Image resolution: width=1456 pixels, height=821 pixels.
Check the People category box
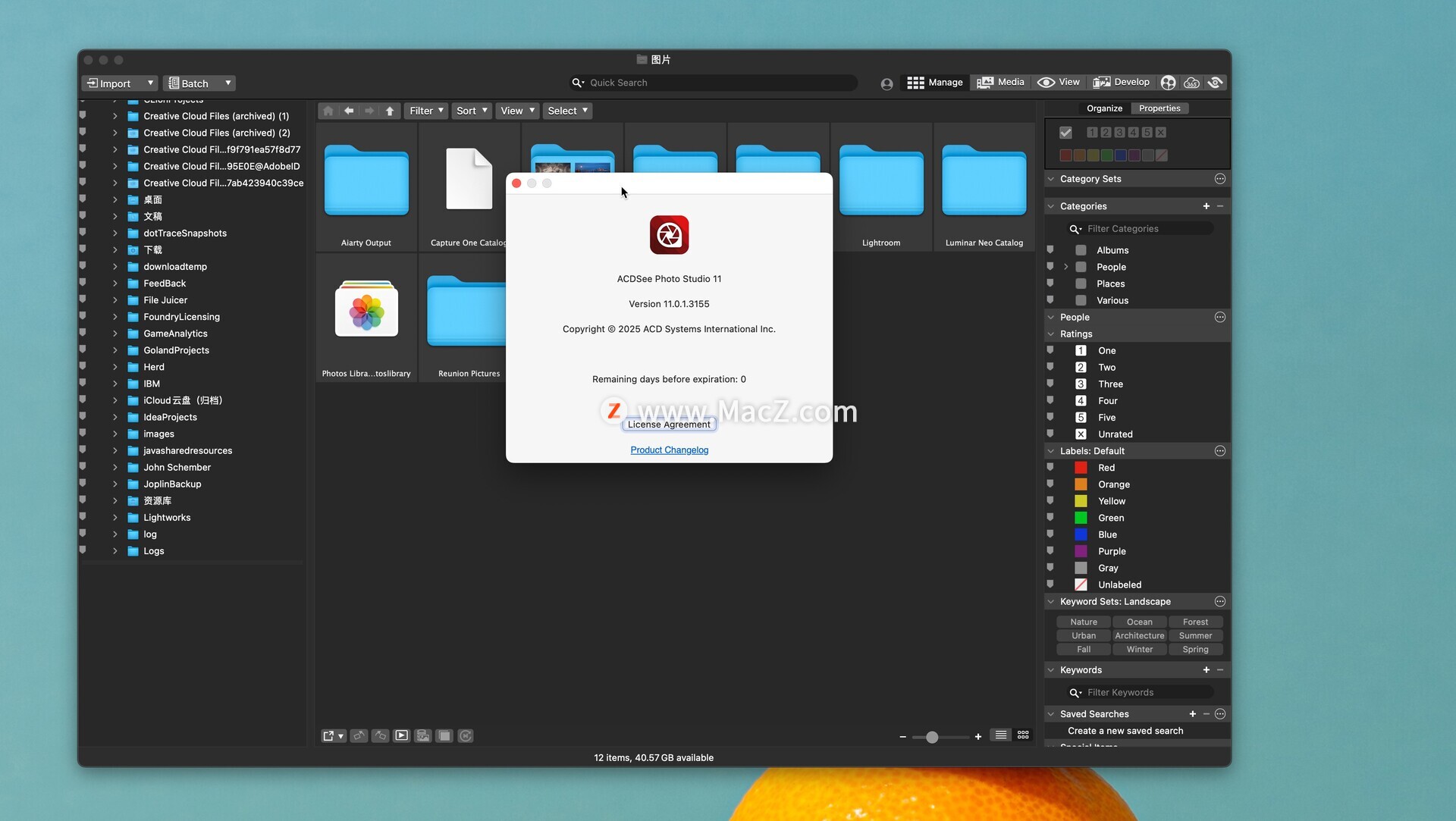pos(1081,267)
